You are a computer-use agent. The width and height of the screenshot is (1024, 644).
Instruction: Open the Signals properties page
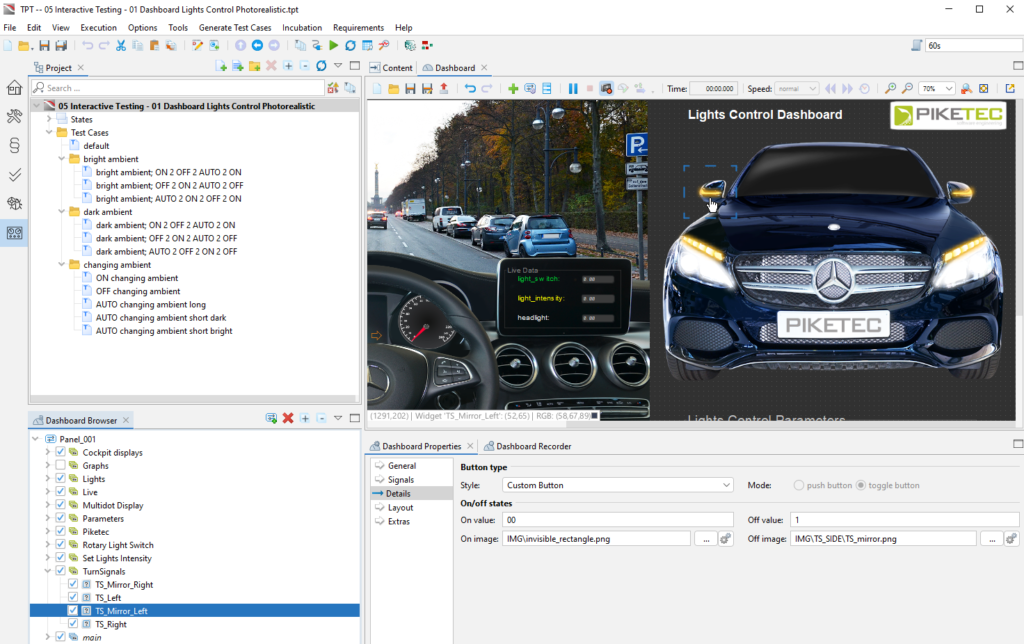click(x=400, y=479)
